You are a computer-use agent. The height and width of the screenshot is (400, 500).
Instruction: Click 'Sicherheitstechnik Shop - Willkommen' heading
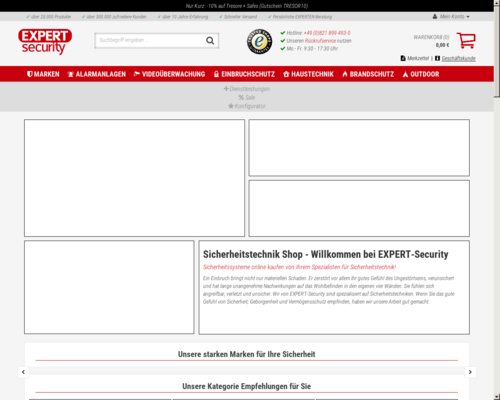pos(325,254)
